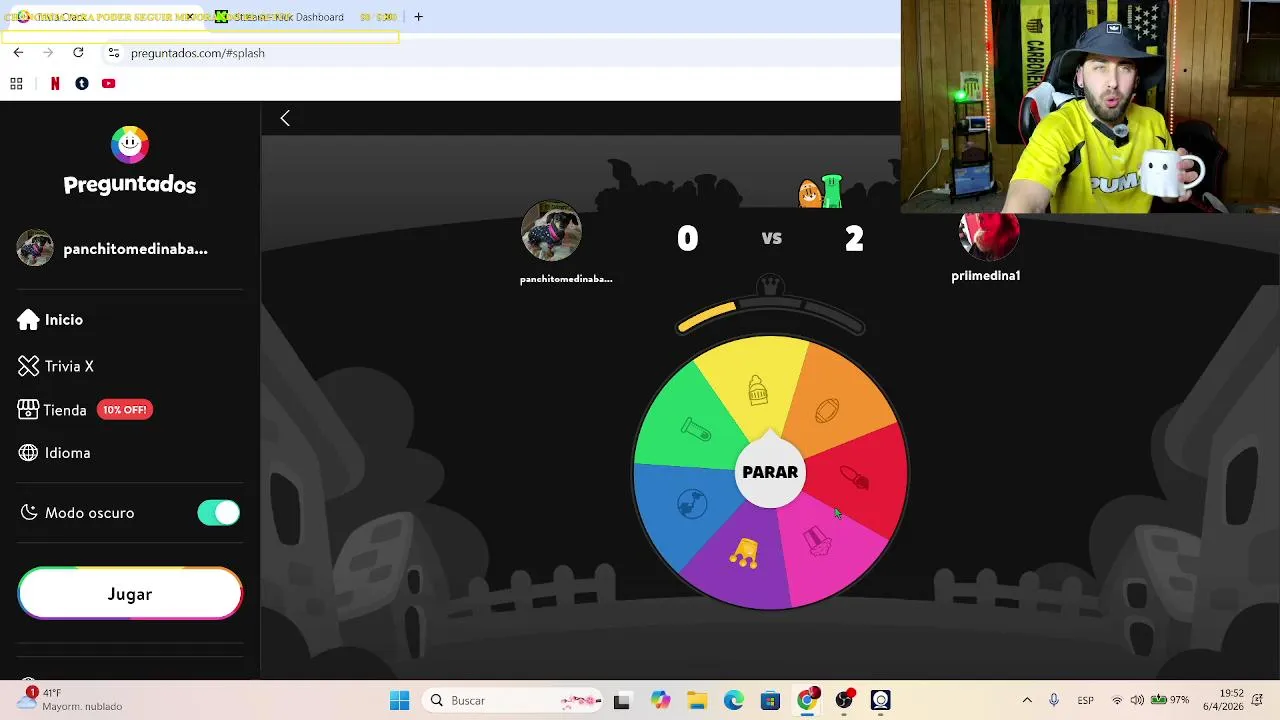Open the weather widget showing 41°F
This screenshot has width=1280, height=720.
(72, 700)
